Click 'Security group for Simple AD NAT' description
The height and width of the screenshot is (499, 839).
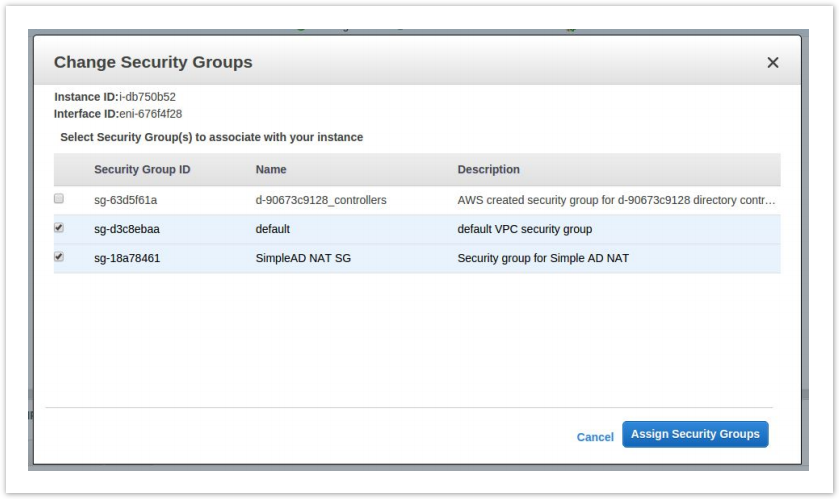543,258
